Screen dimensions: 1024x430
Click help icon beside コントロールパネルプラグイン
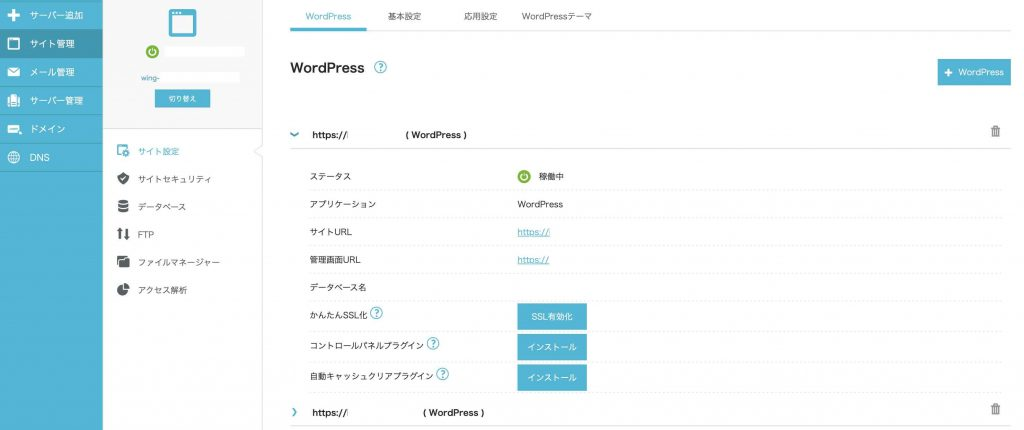(432, 343)
